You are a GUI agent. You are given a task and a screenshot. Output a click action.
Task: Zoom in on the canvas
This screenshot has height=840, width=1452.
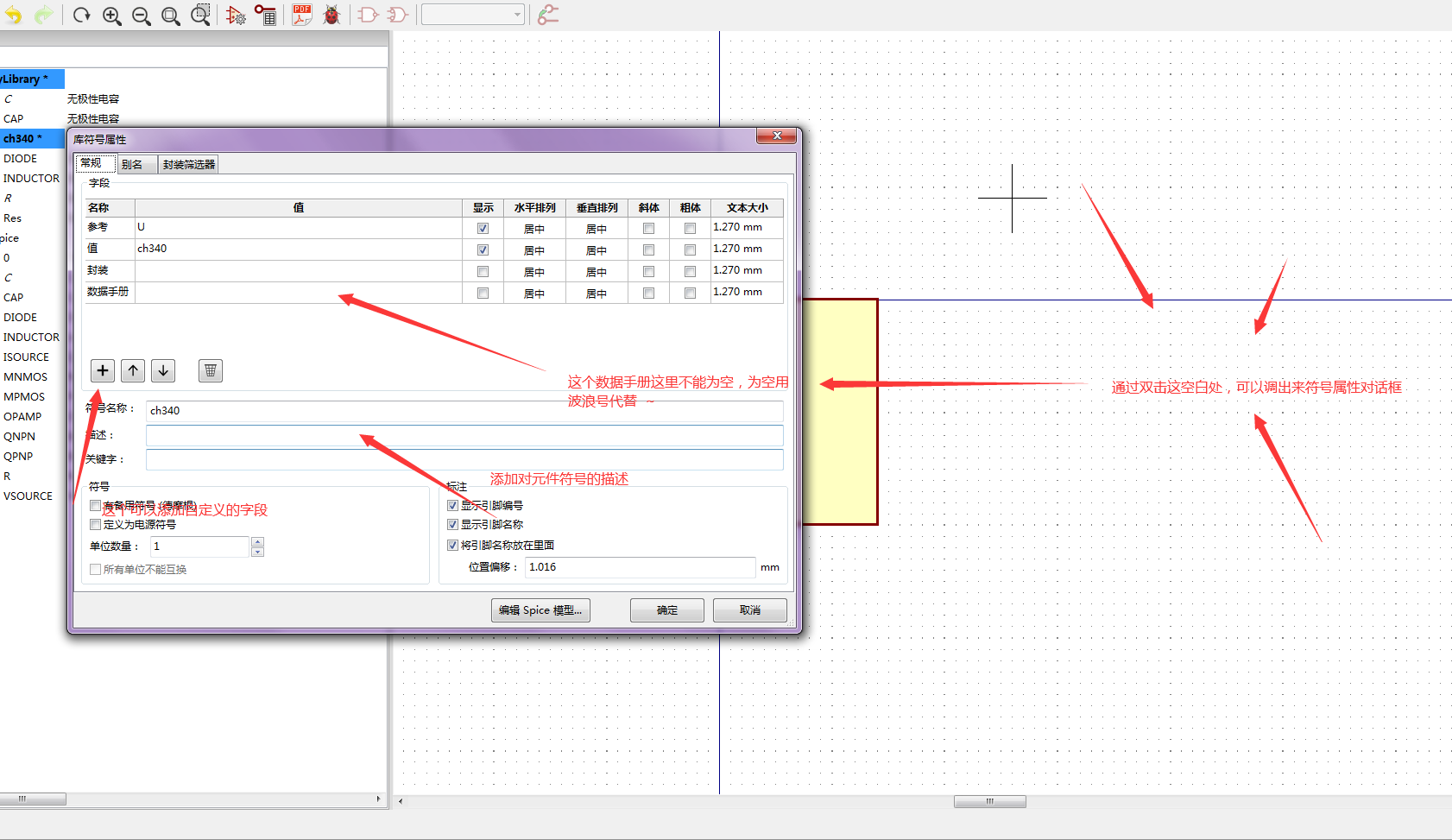pos(111,15)
